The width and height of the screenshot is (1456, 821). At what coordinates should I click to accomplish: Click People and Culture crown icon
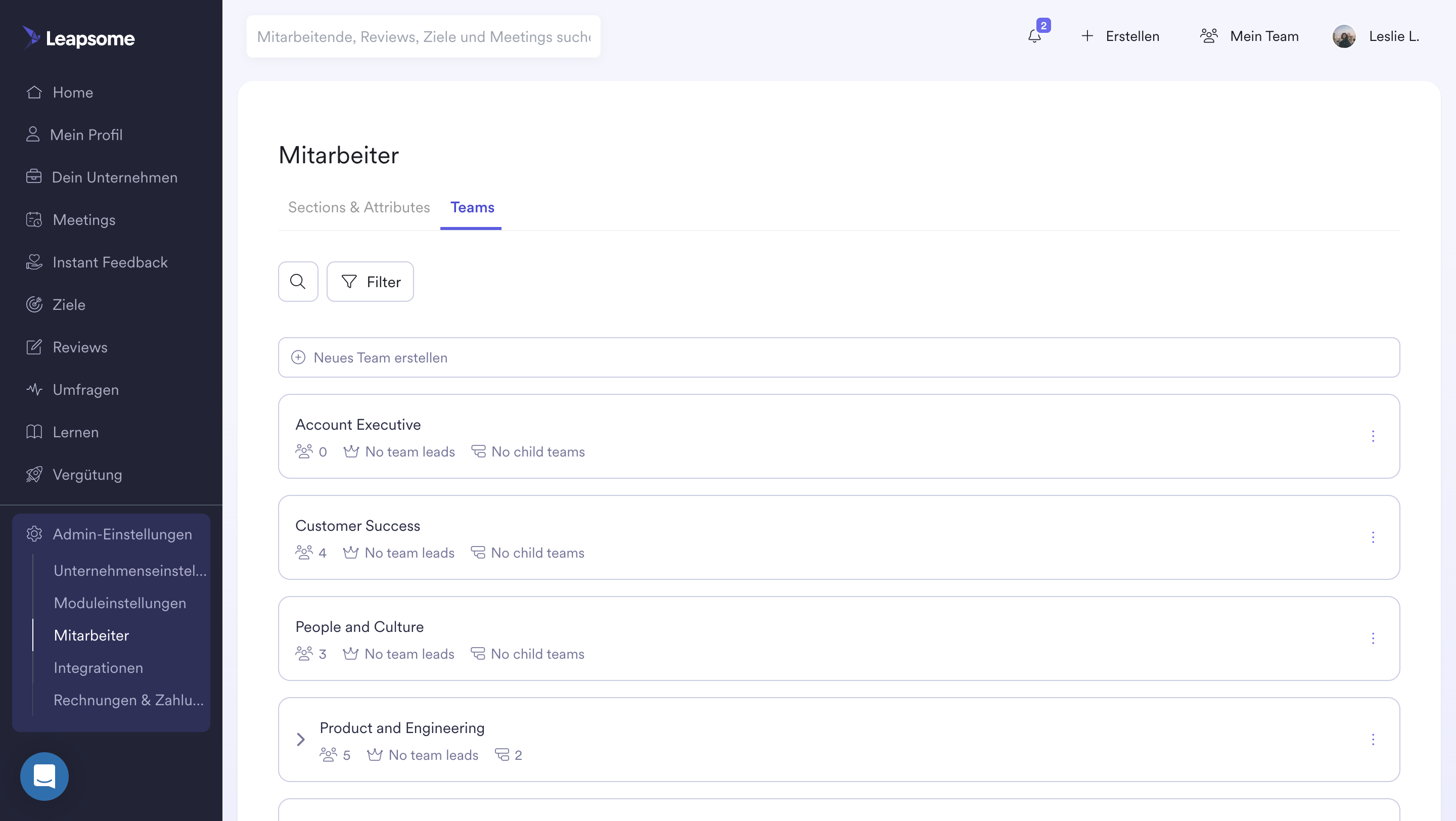[x=350, y=654]
